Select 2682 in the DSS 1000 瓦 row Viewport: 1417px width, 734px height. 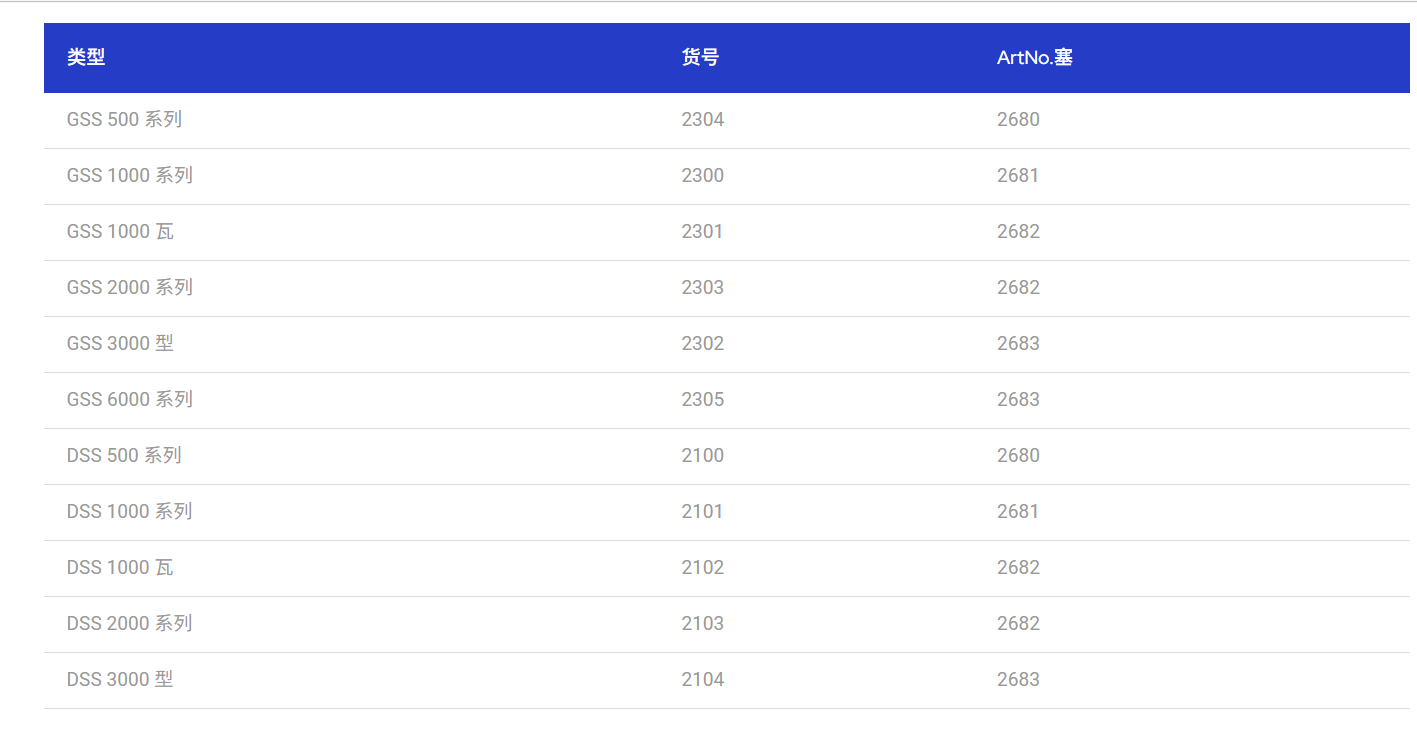point(1018,568)
